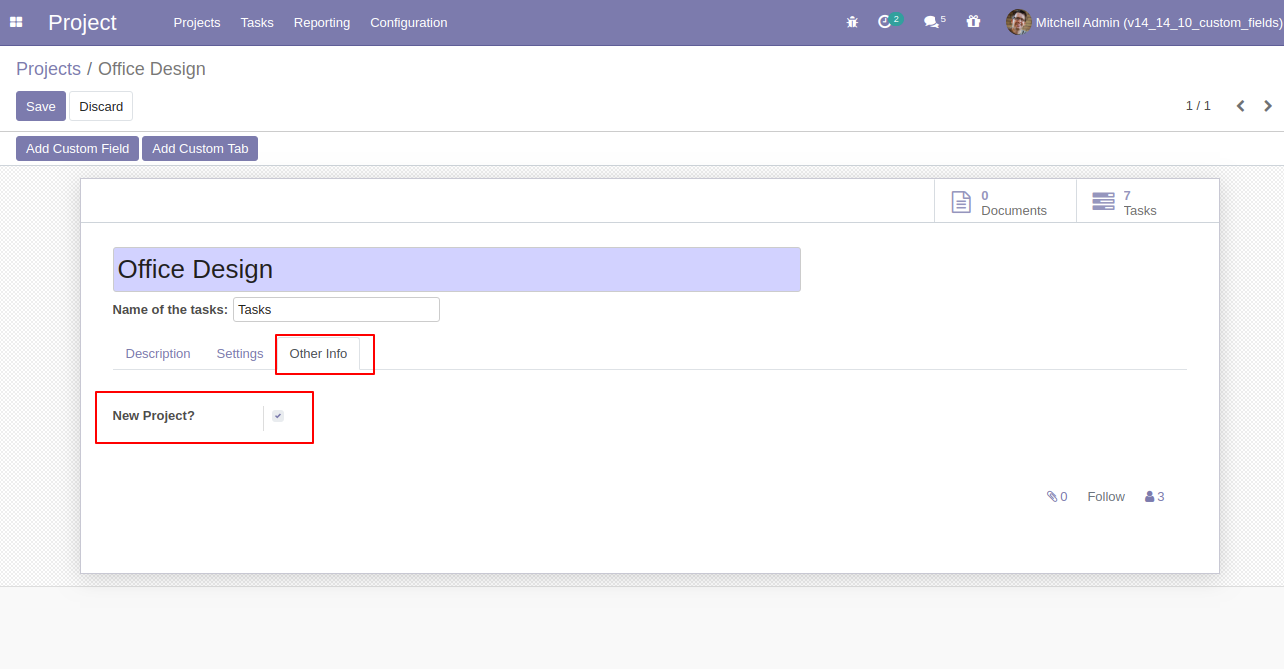Viewport: 1284px width, 669px height.
Task: Toggle the New Project? checkbox
Action: coord(278,416)
